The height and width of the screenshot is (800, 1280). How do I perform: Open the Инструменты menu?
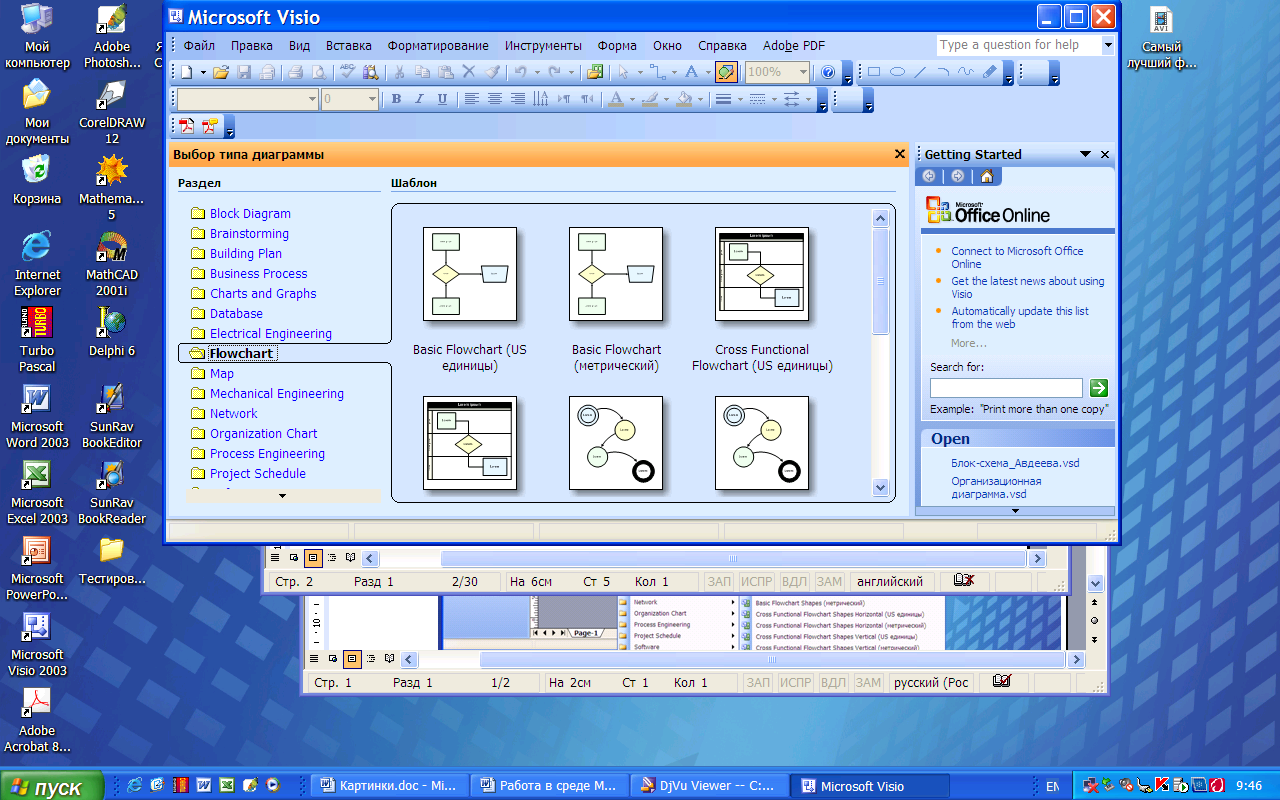[x=543, y=45]
